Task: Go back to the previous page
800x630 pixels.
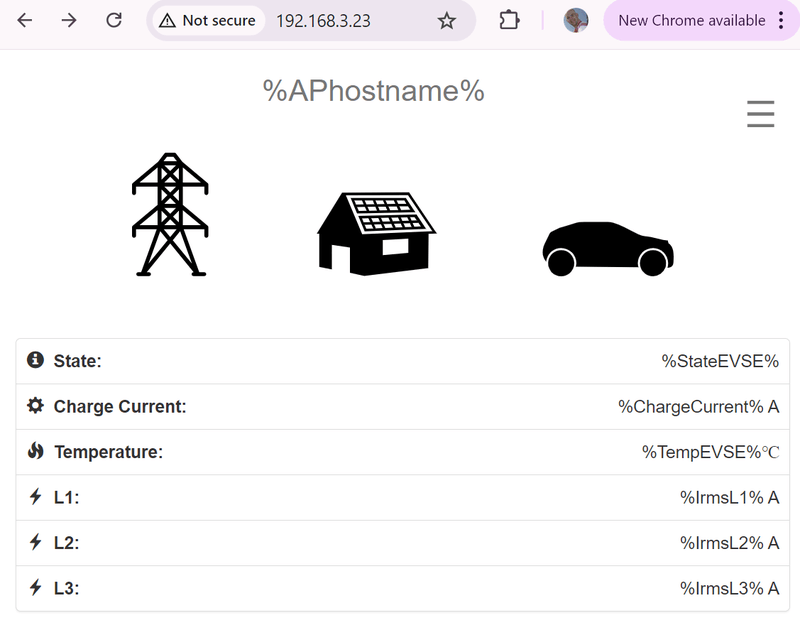Action: click(x=25, y=20)
